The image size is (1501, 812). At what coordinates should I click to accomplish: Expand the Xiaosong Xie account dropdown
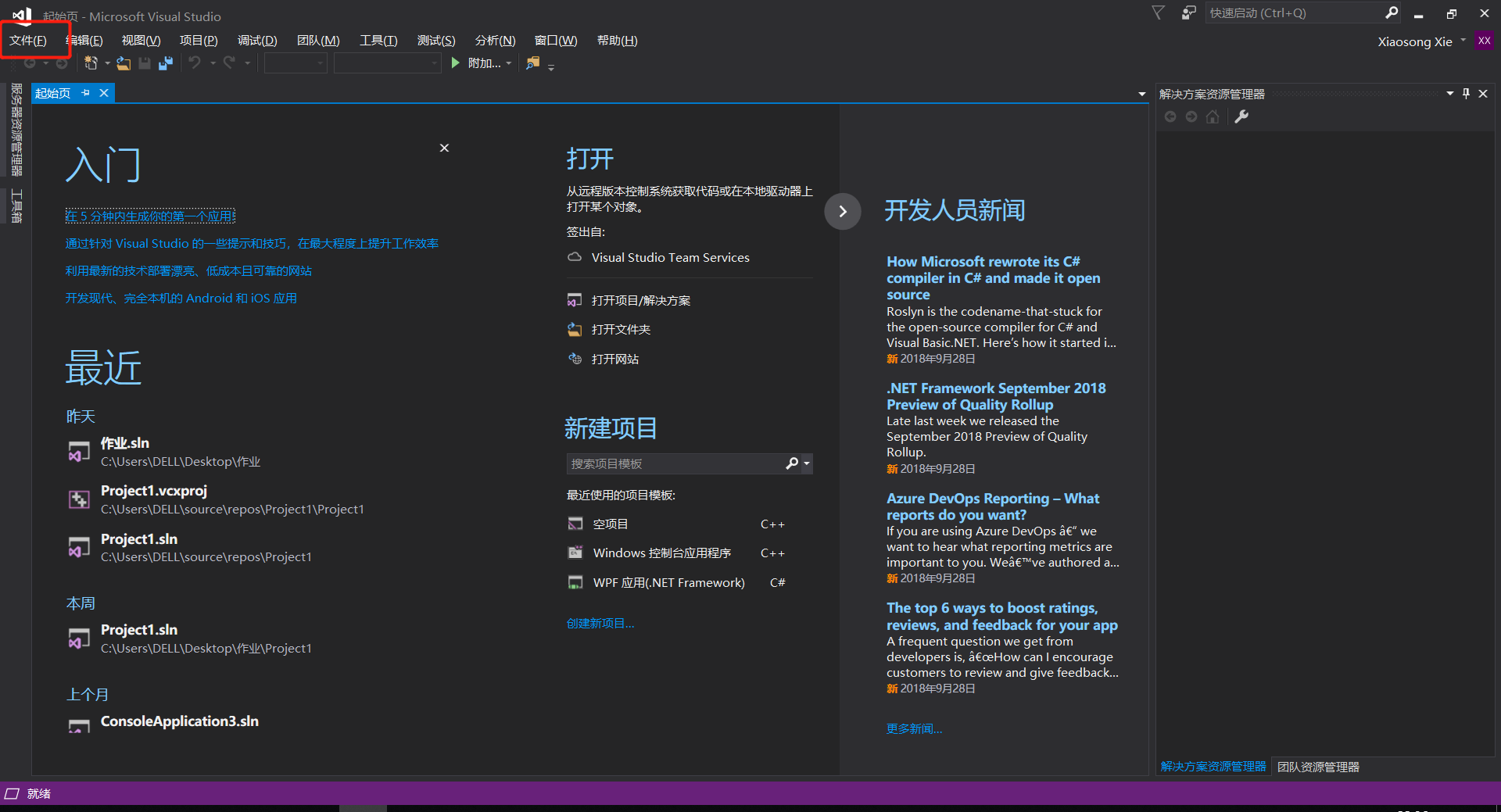1463,41
